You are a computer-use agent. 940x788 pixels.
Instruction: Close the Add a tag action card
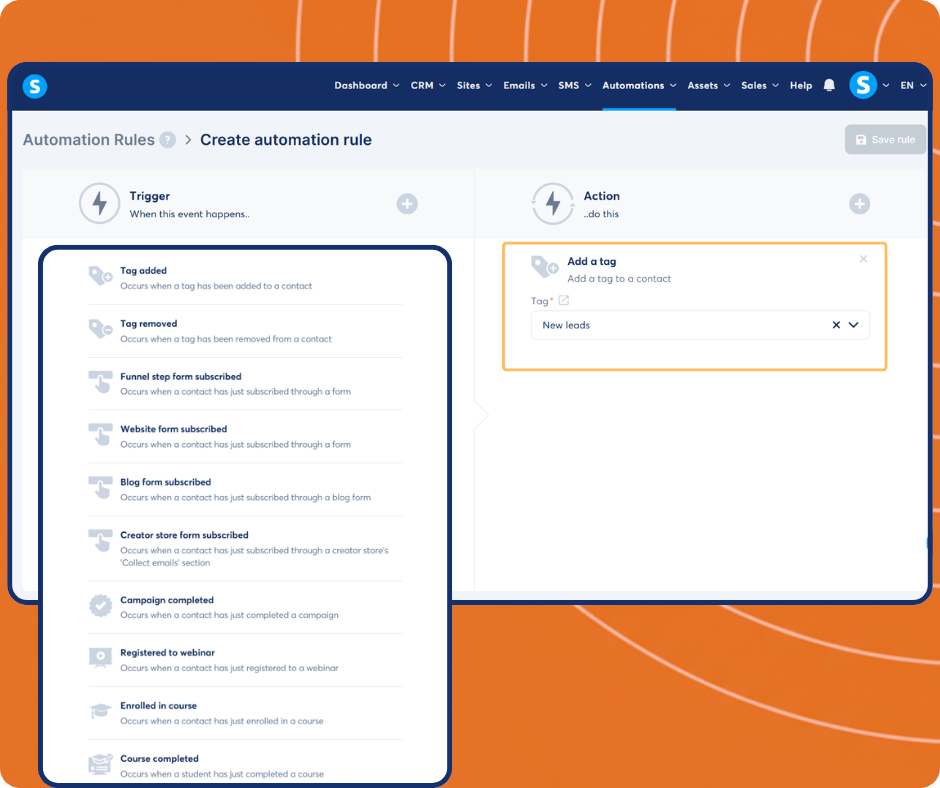point(863,259)
